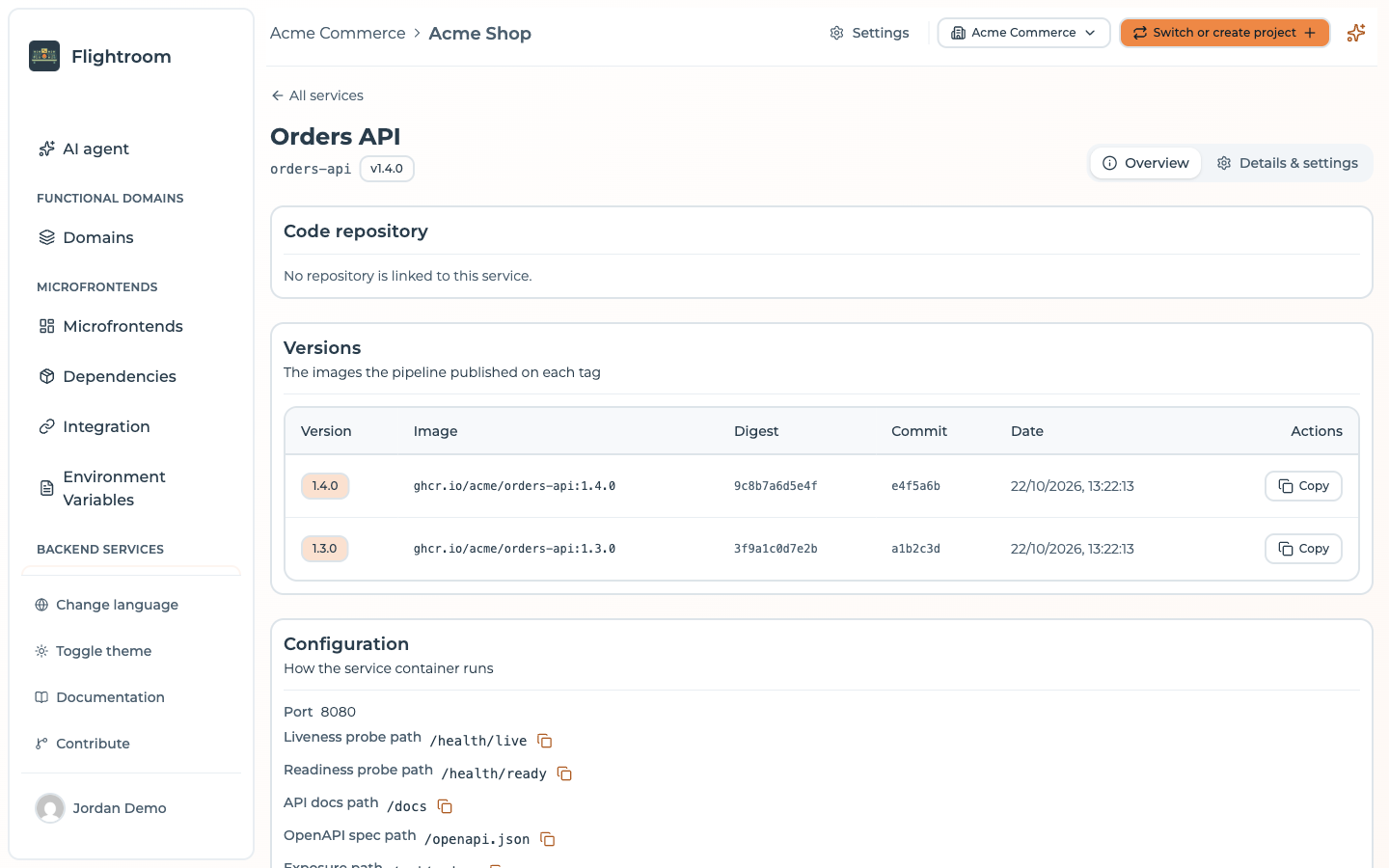Open the Integration page
Image resolution: width=1389 pixels, height=868 pixels.
[94, 426]
